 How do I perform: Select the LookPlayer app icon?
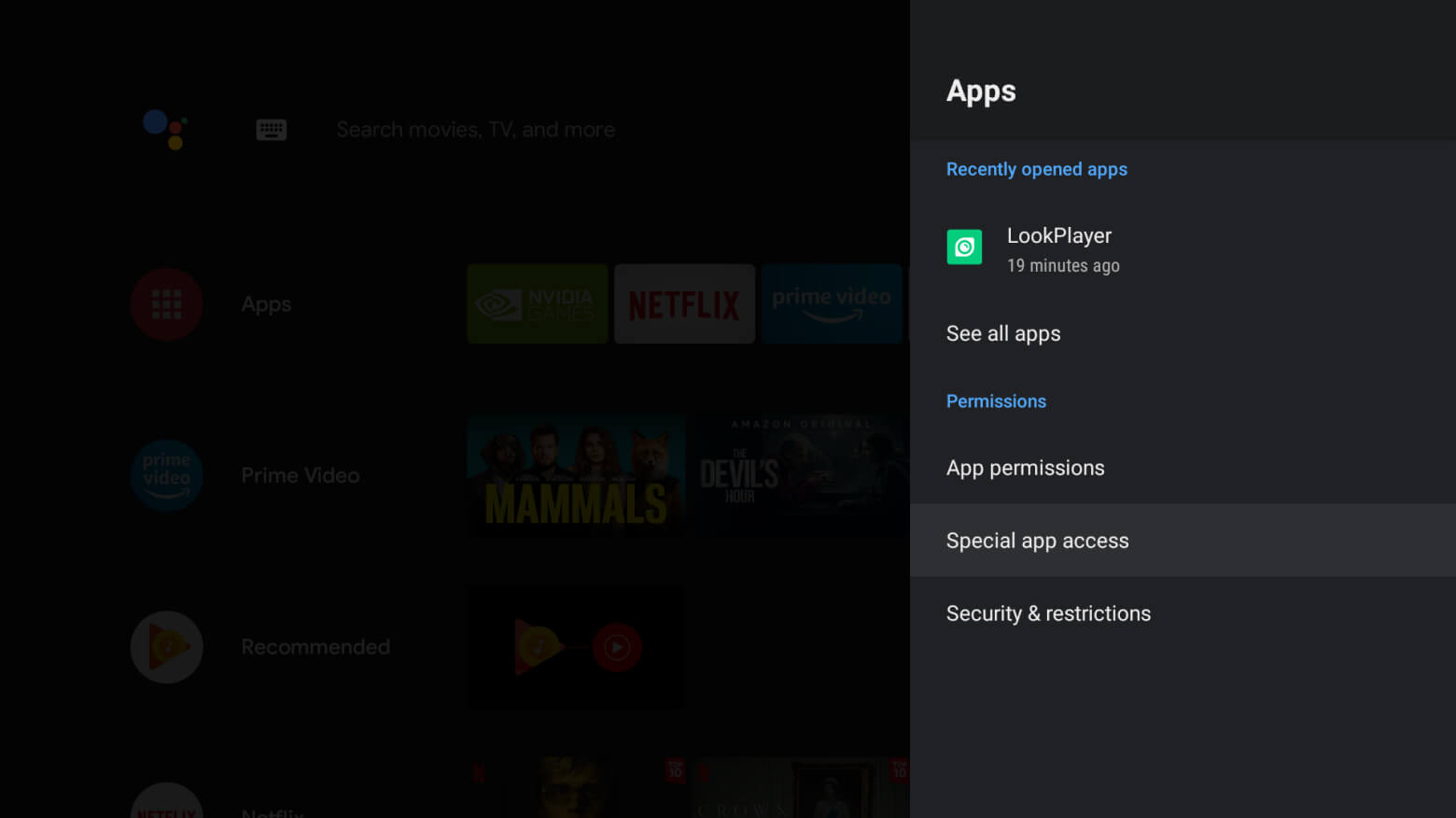(x=964, y=247)
